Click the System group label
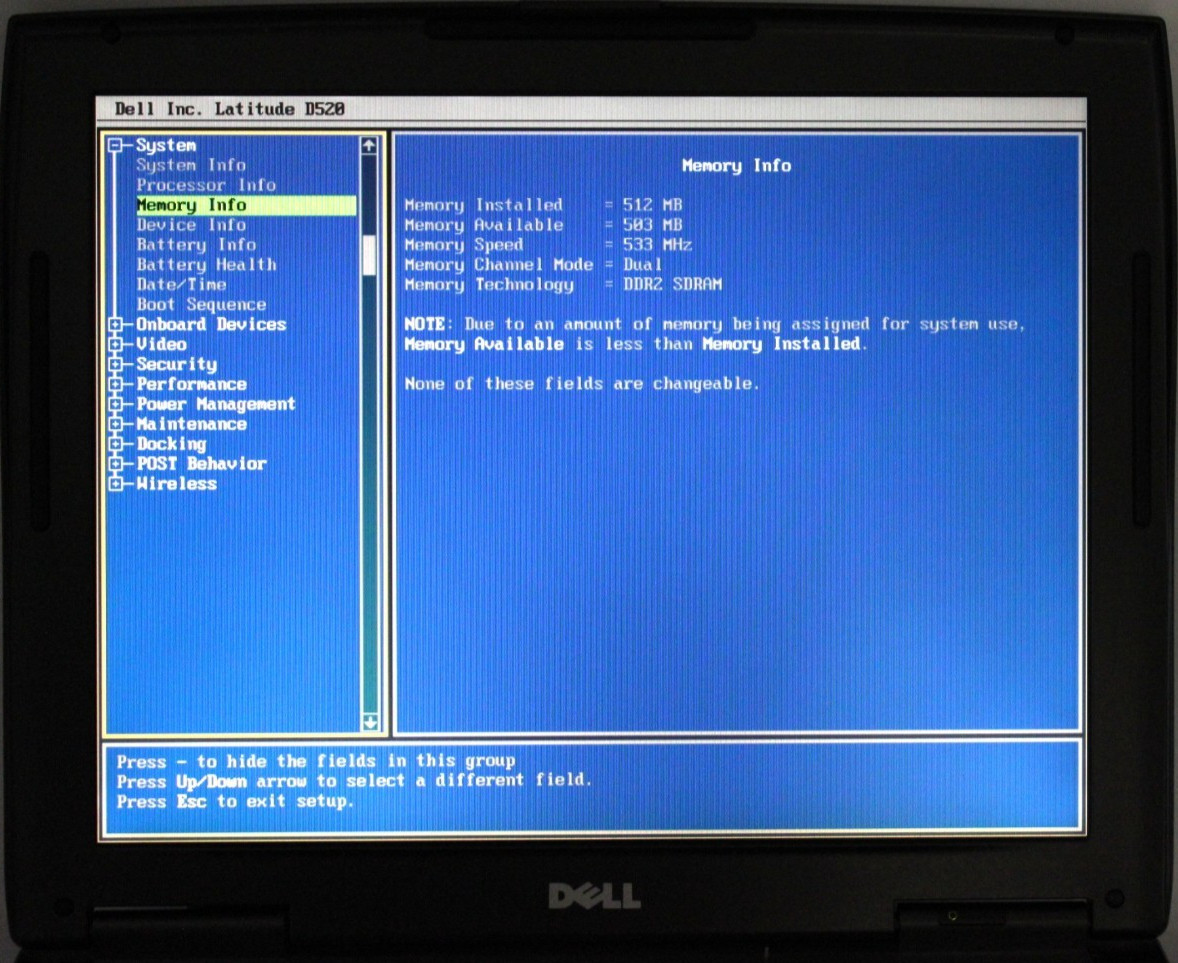The width and height of the screenshot is (1178, 963). tap(166, 145)
